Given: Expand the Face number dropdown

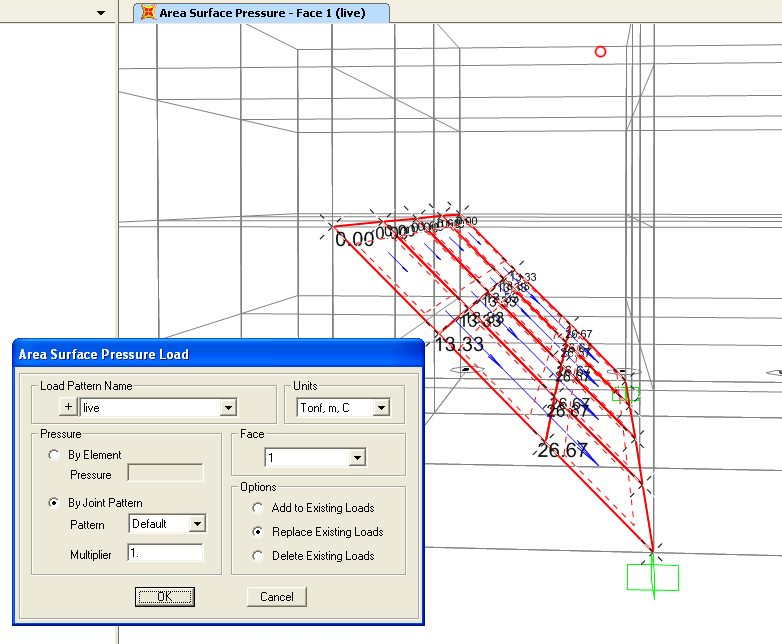Looking at the screenshot, I should click(357, 457).
